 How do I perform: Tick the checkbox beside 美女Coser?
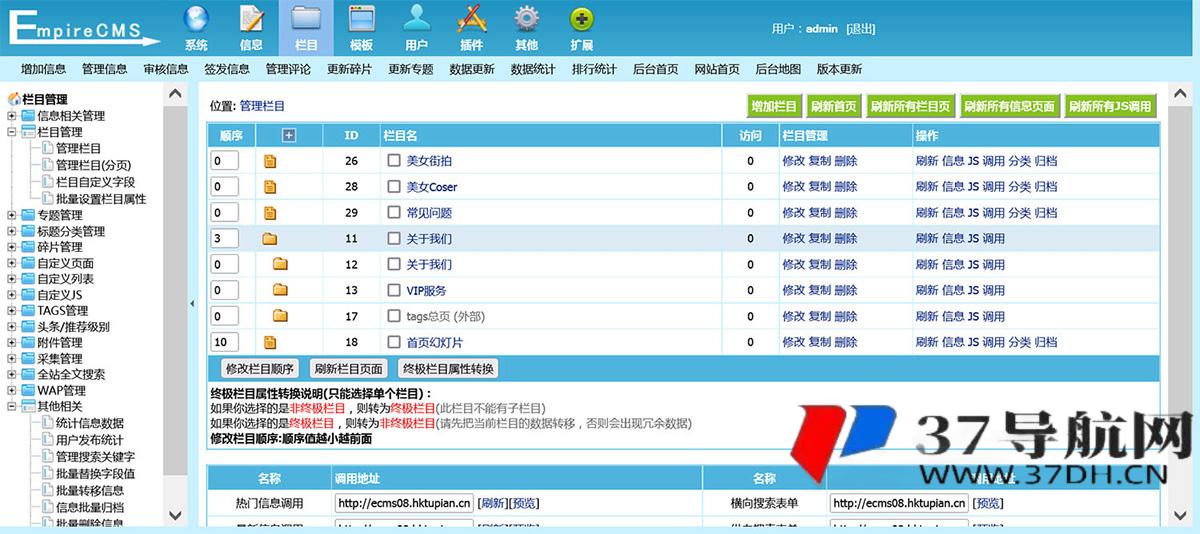click(394, 187)
